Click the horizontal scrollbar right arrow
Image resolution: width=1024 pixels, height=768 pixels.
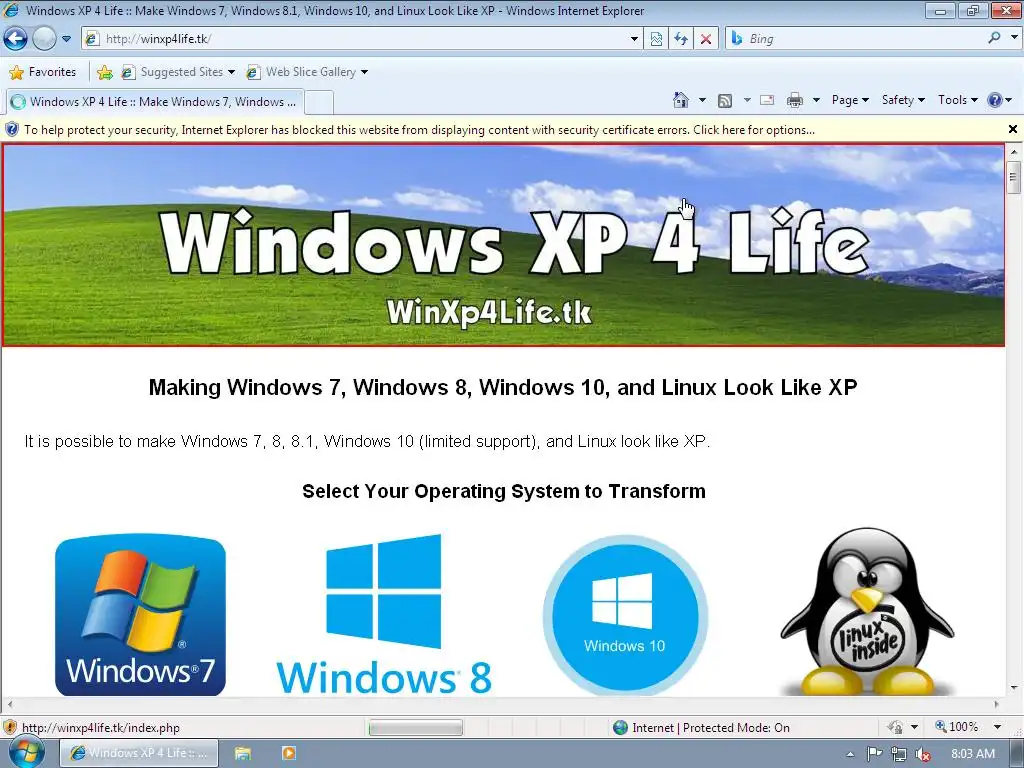coord(997,705)
